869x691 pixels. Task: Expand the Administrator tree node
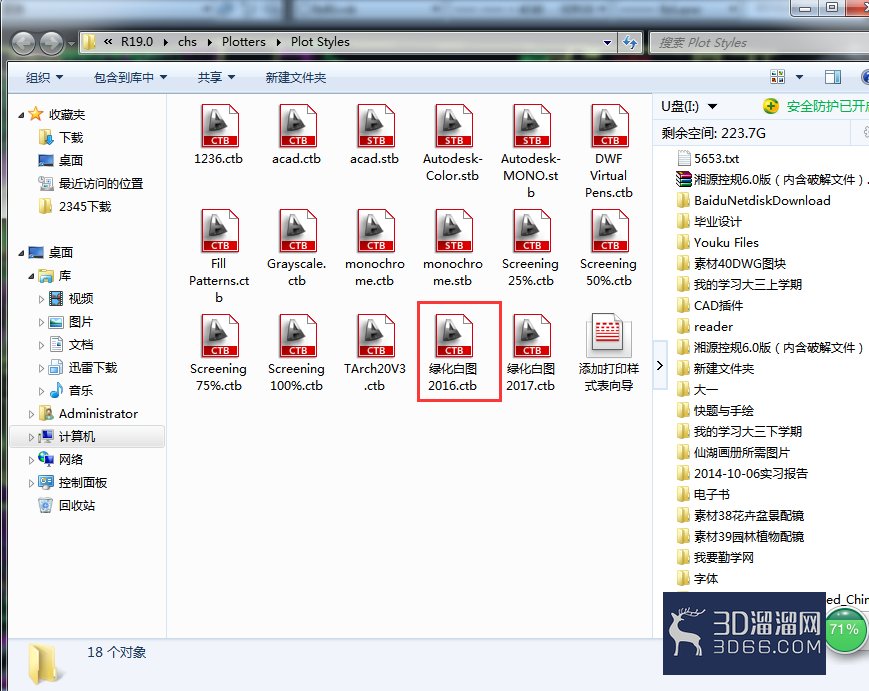(31, 414)
